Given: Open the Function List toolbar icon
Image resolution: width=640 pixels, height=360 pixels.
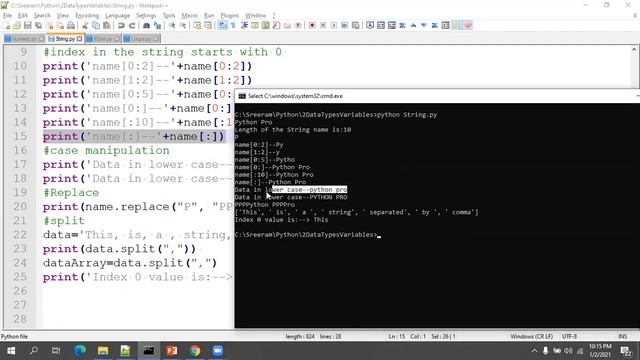Looking at the screenshot, I should click(x=276, y=25).
